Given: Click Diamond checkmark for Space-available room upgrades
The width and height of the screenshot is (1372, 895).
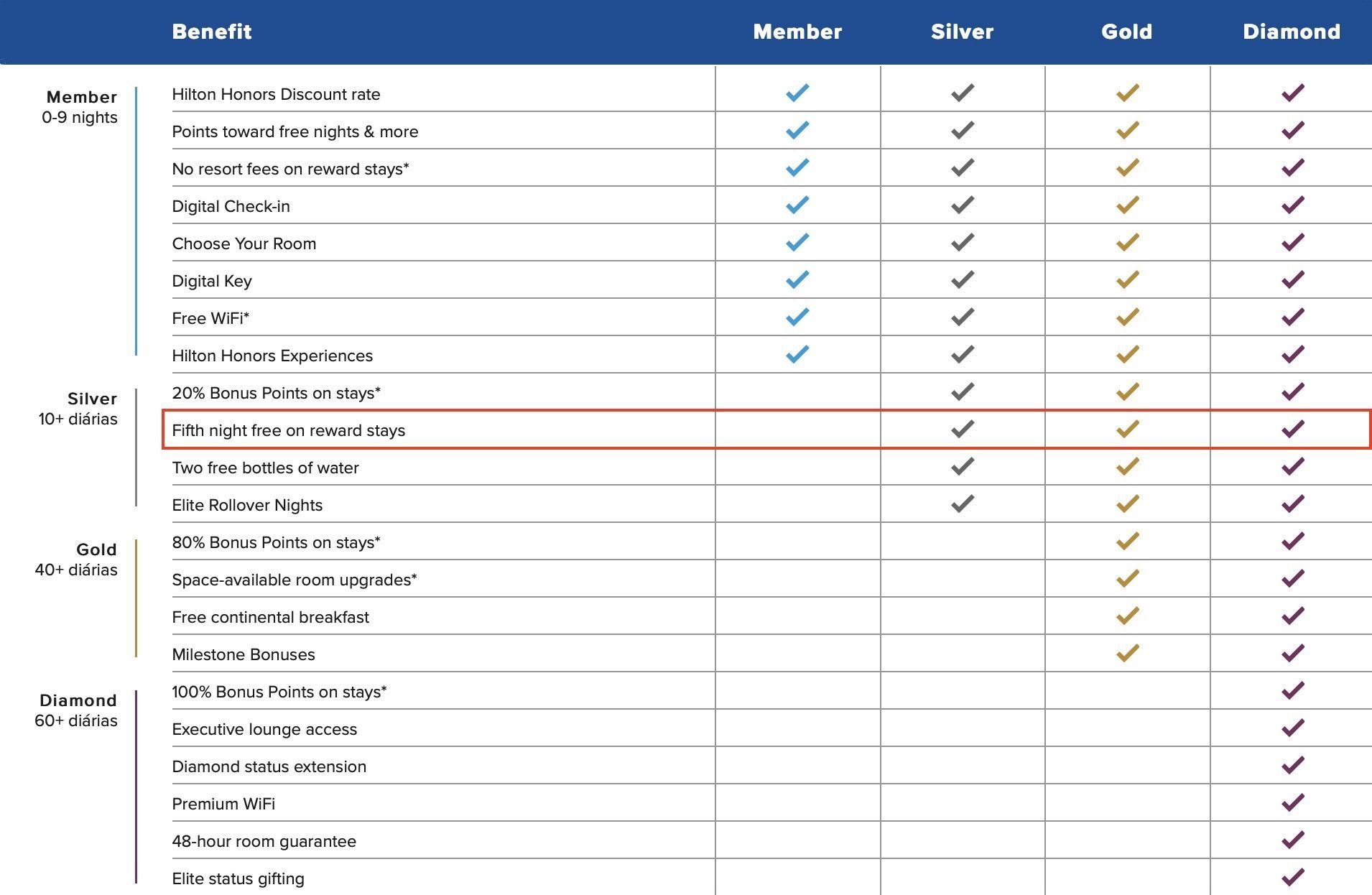Looking at the screenshot, I should (1293, 578).
